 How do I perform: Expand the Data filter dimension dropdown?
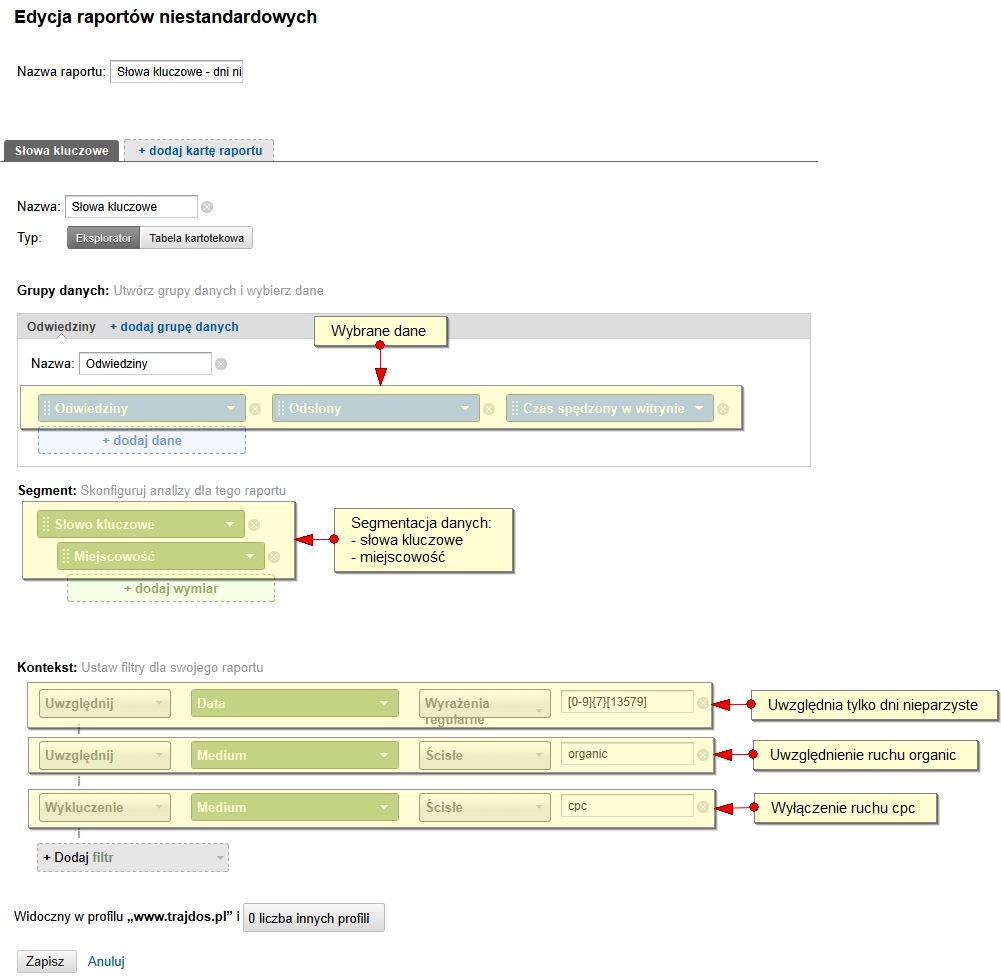point(294,703)
